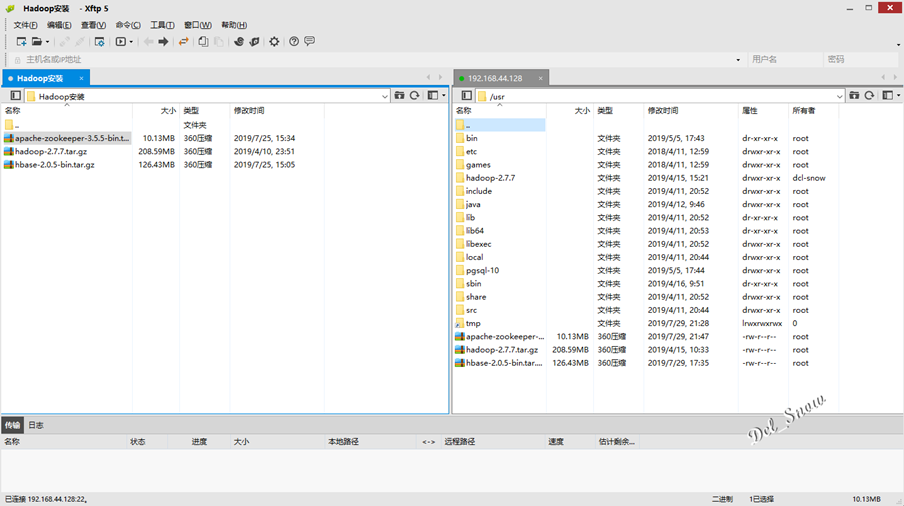The width and height of the screenshot is (904, 506).
Task: Toggle folder tree in remote pane
Action: (466, 96)
